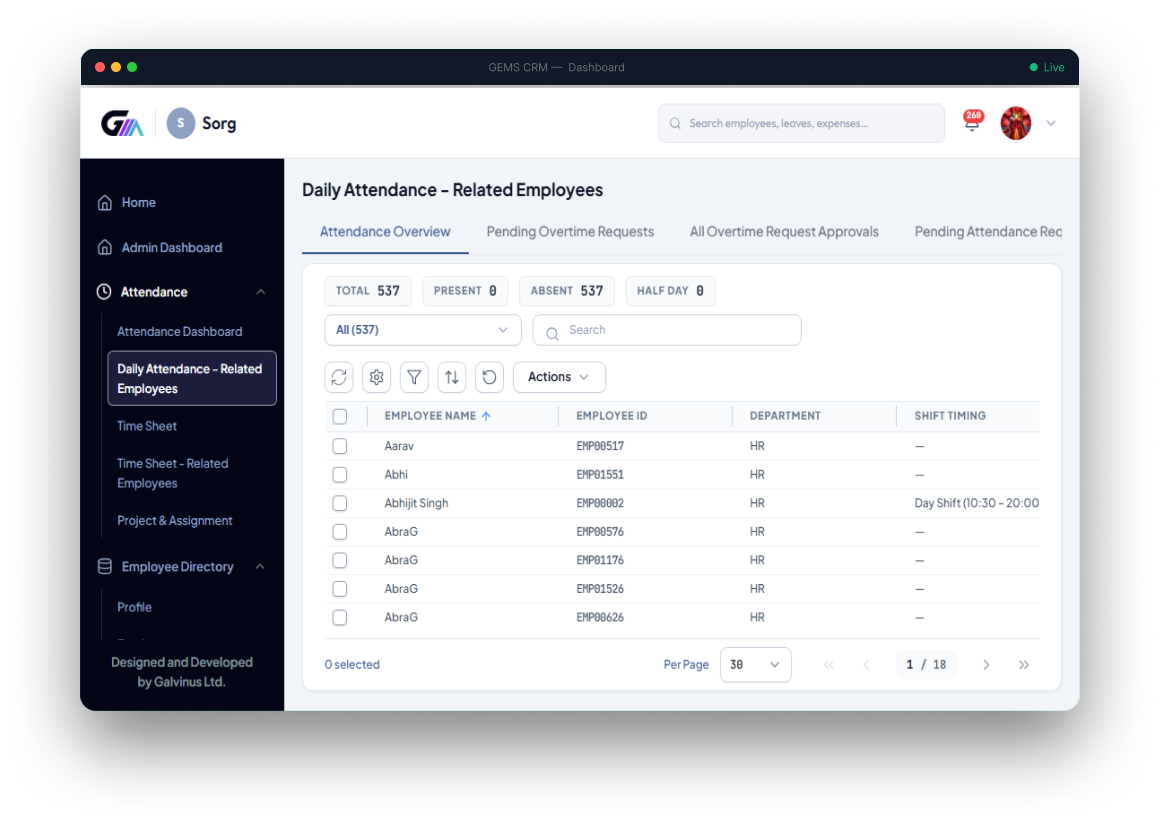1160x823 pixels.
Task: Select Daily Attendance - Related Employees item
Action: pos(192,378)
